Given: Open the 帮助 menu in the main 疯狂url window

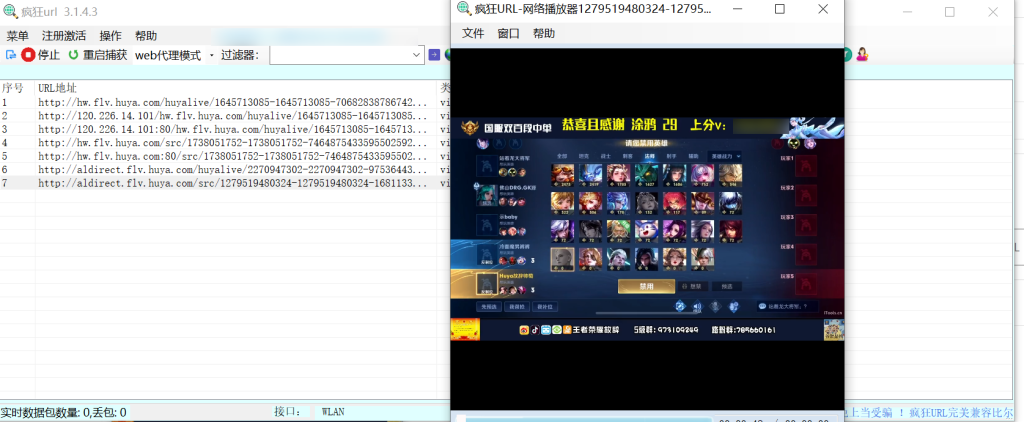Looking at the screenshot, I should (146, 36).
